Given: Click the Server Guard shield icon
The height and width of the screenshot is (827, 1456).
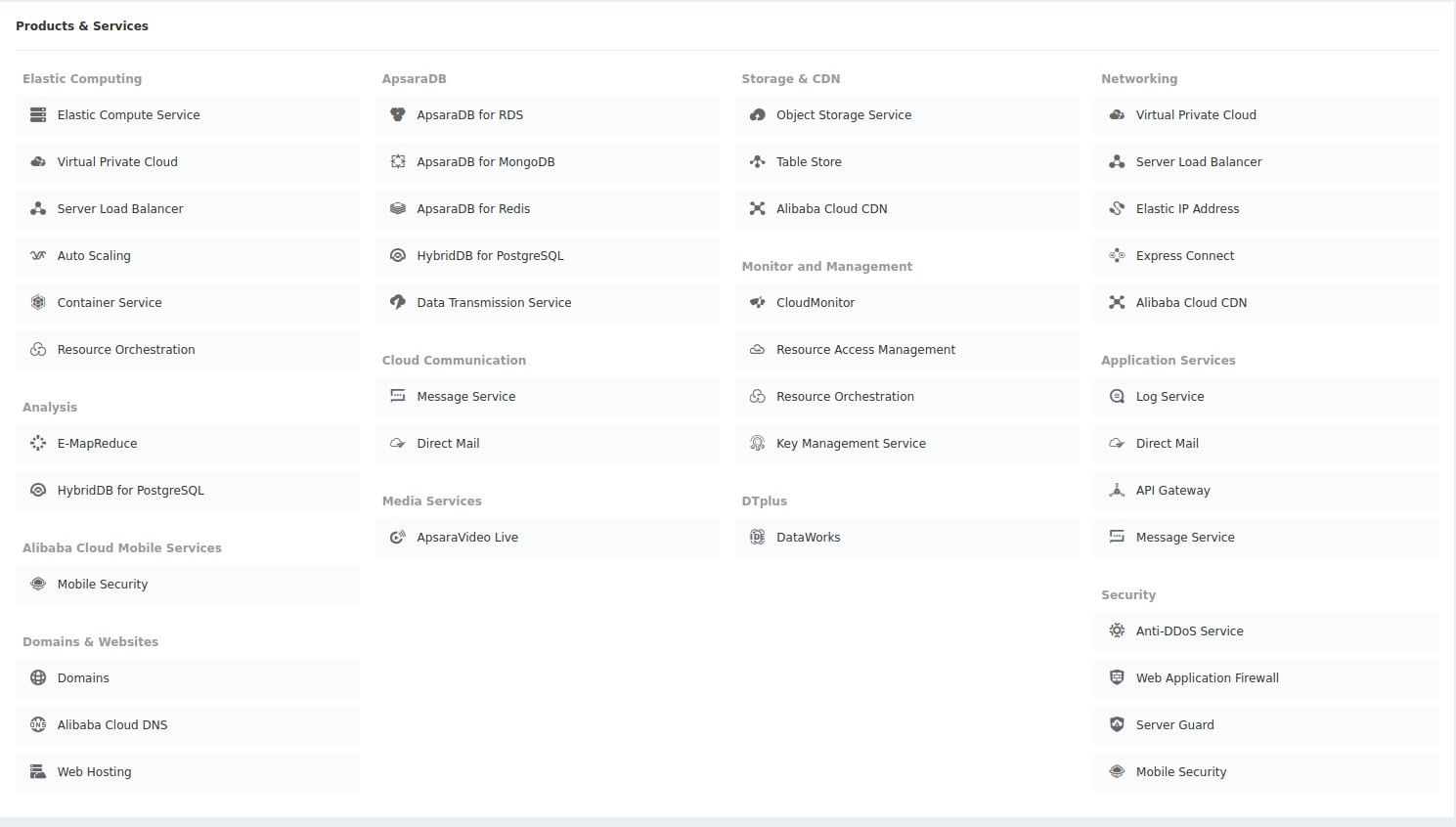Looking at the screenshot, I should (x=1117, y=725).
